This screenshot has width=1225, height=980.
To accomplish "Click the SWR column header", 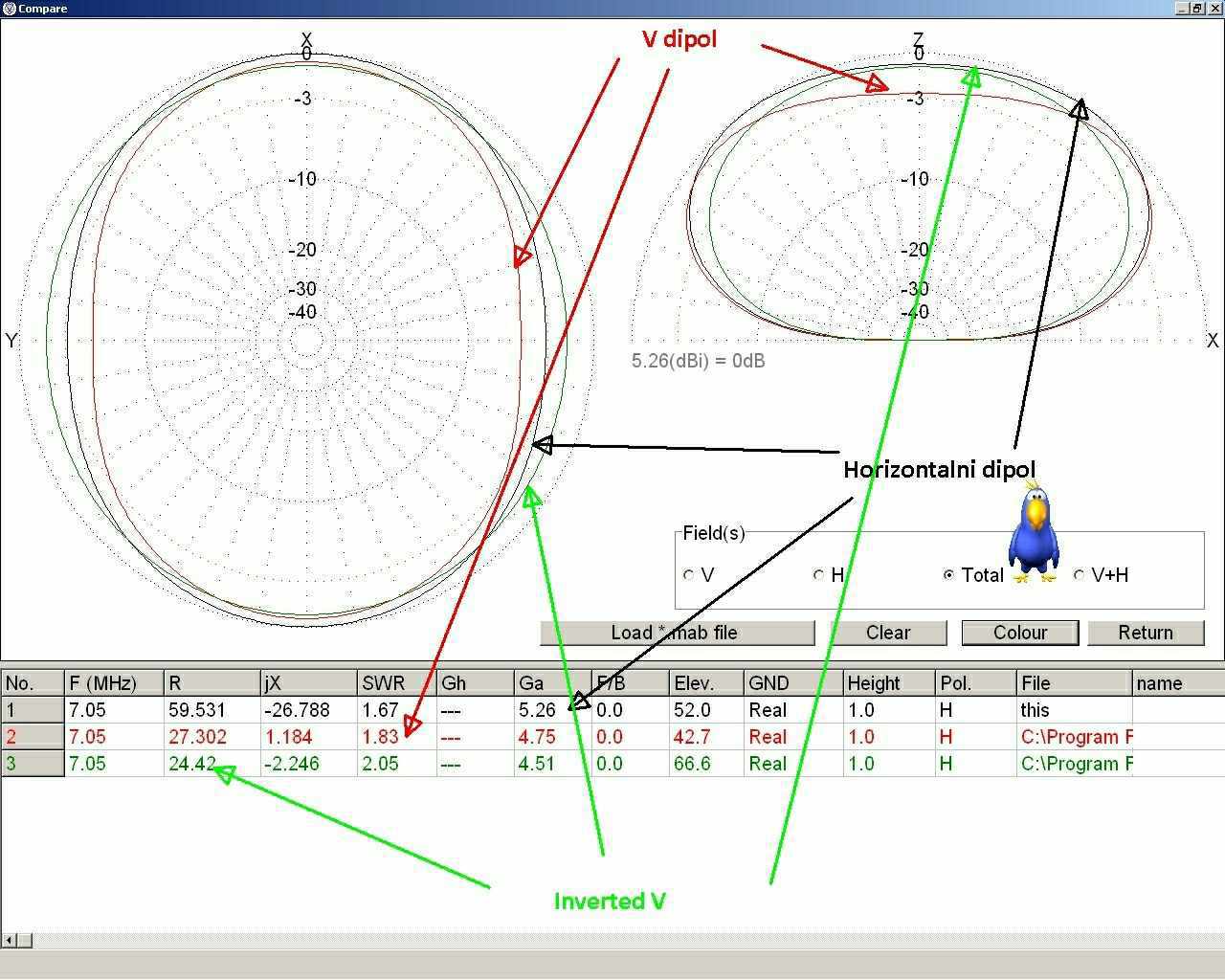I will (x=396, y=683).
